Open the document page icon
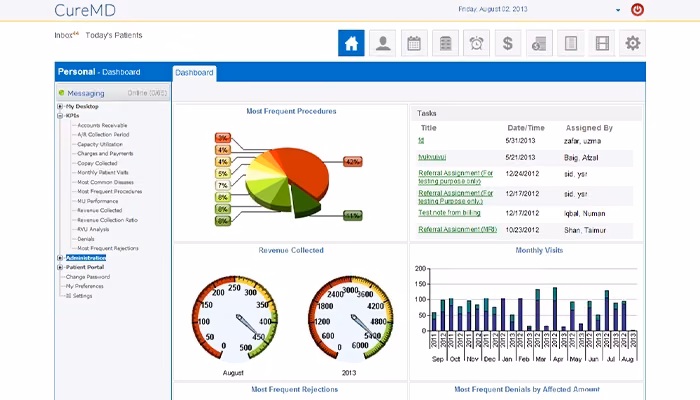700x400 pixels. (x=571, y=43)
